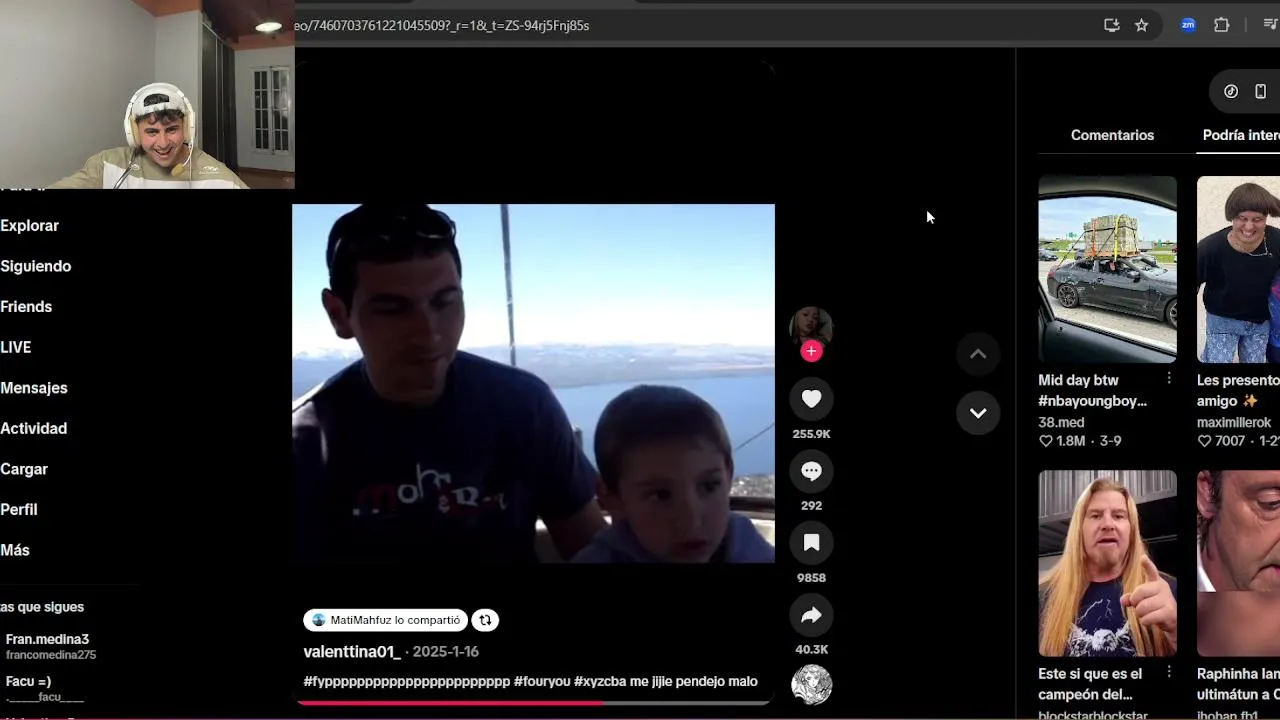Follow creator via red plus badge
Viewport: 1280px width, 720px height.
pos(811,351)
